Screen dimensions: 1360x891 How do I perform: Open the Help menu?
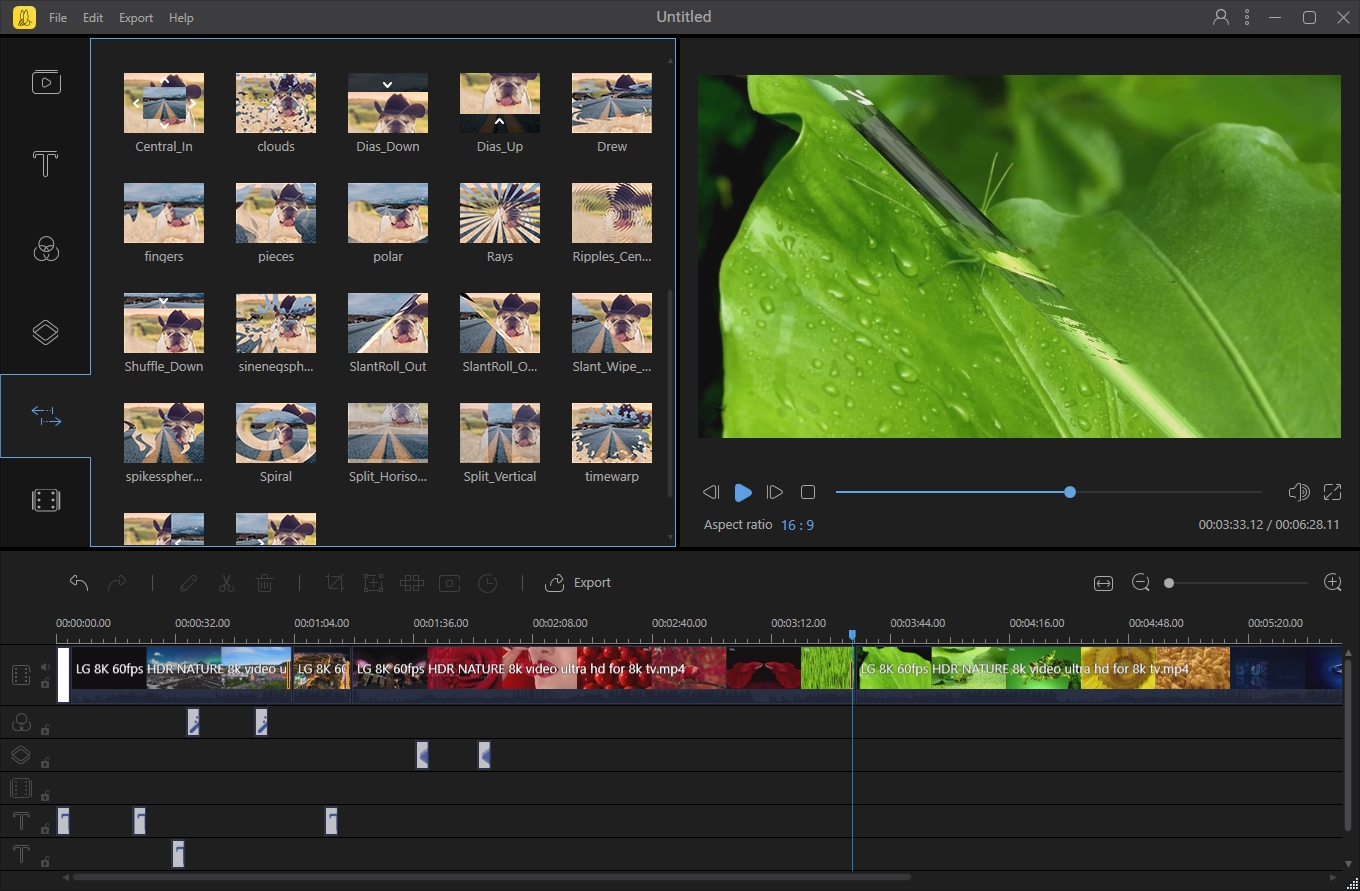[x=181, y=18]
